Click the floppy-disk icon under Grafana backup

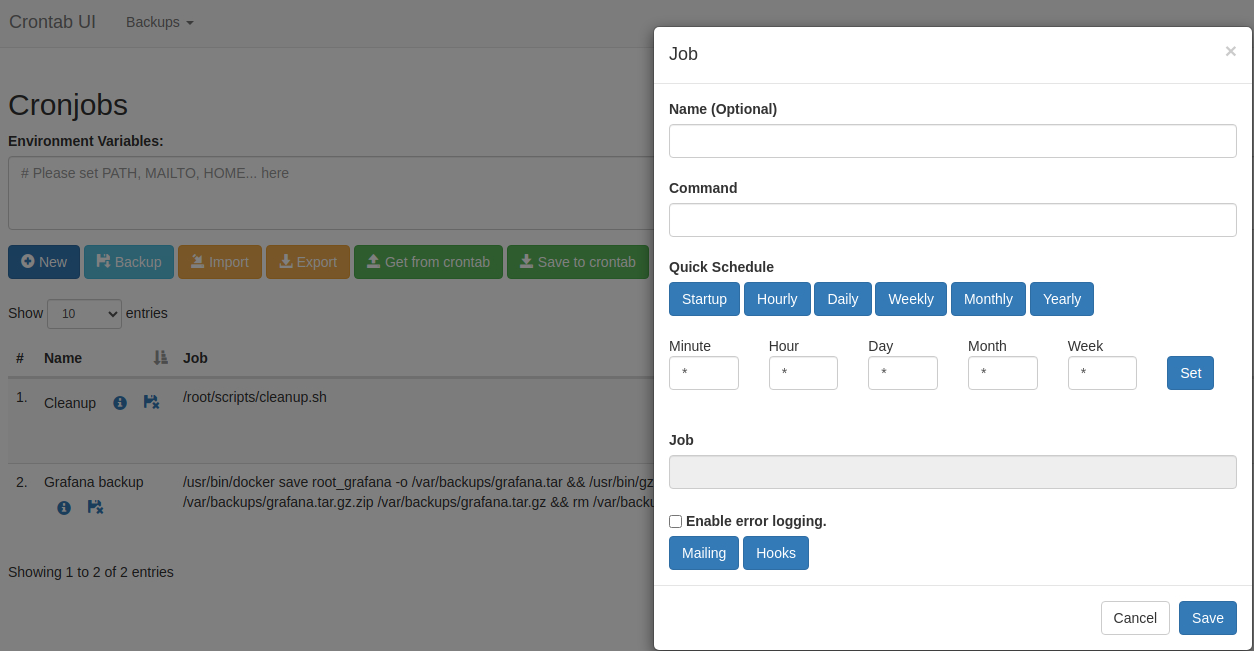[95, 507]
